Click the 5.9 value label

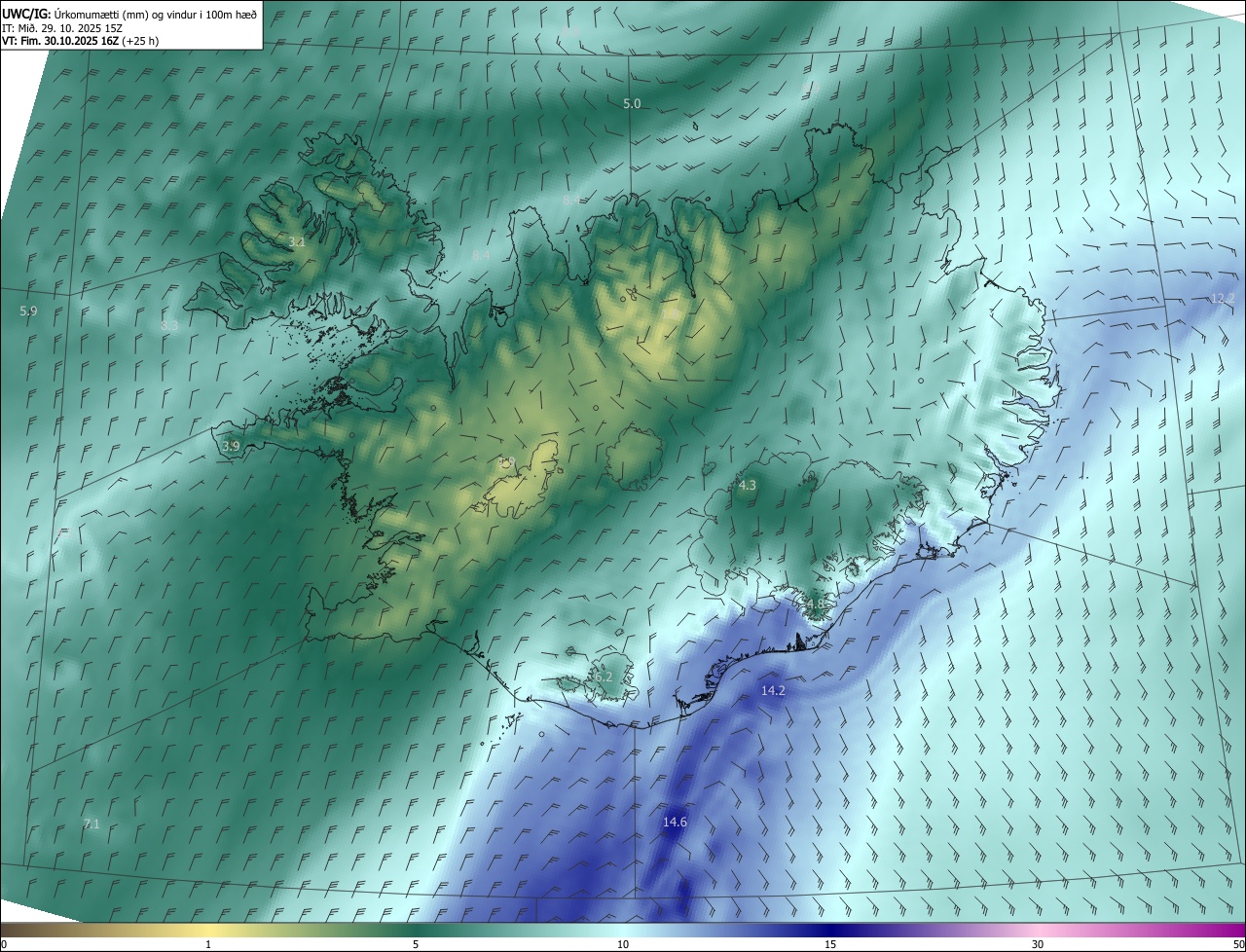tap(28, 311)
